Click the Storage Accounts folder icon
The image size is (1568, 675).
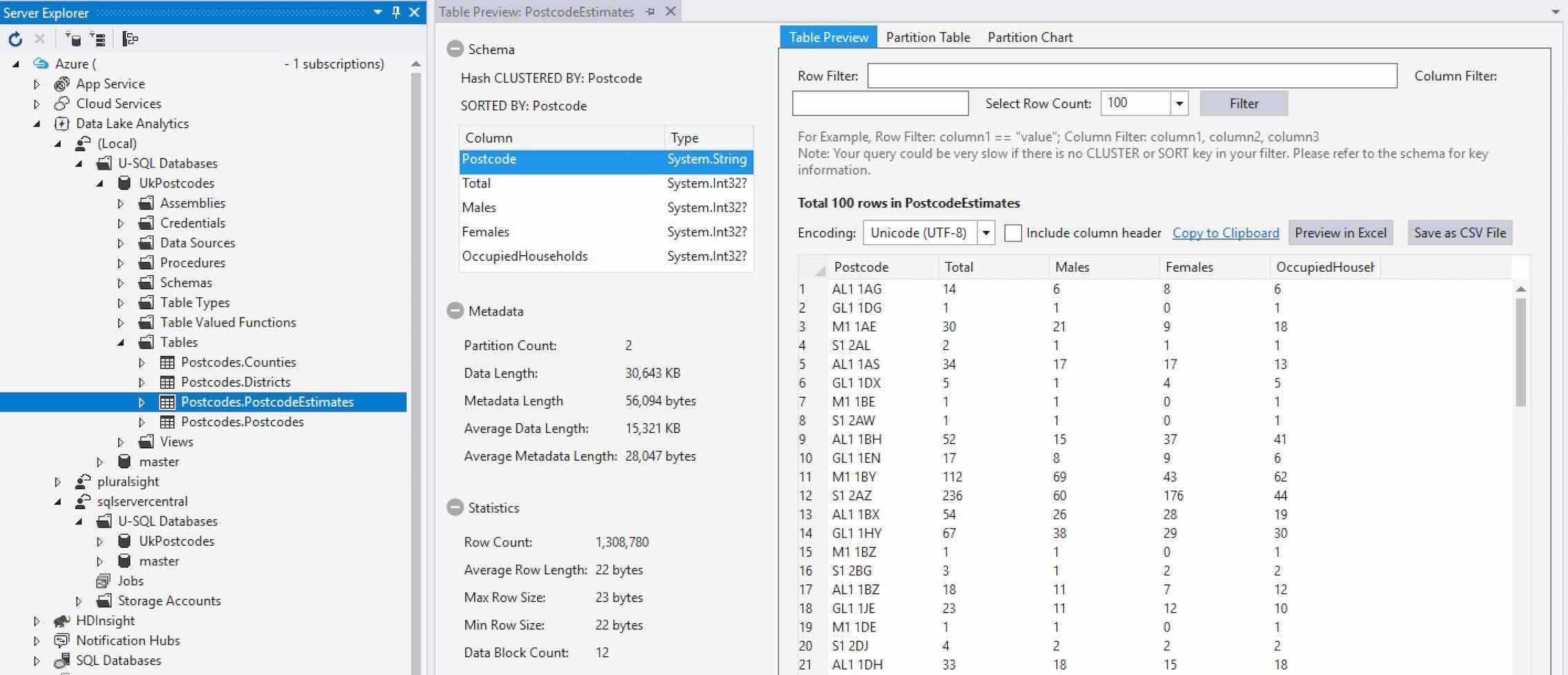click(x=104, y=601)
